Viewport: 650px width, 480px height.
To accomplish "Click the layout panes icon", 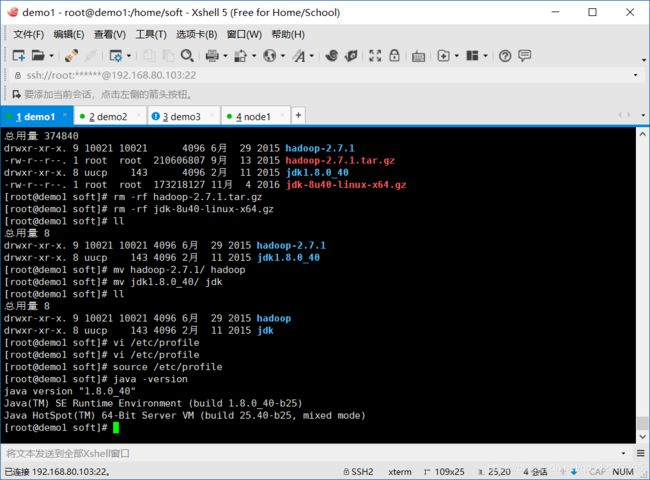I will 472,56.
